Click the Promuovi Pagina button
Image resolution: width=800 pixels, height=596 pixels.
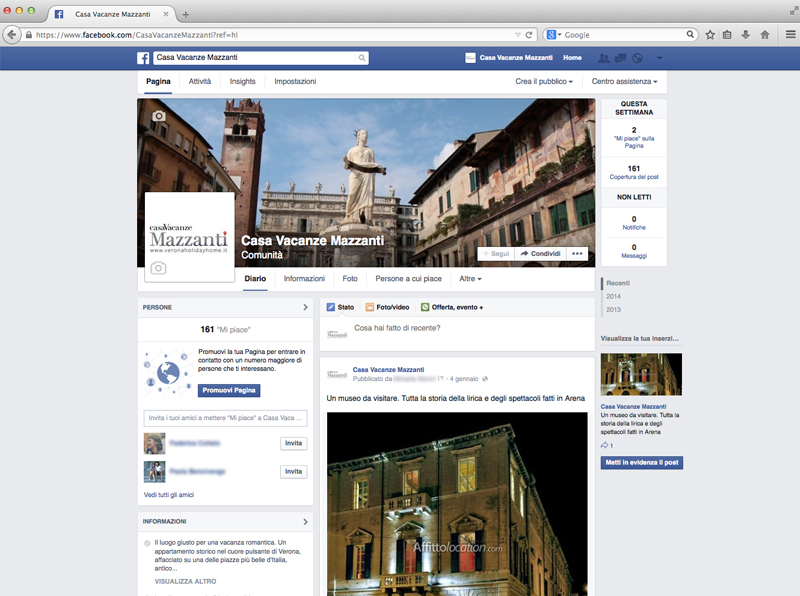click(x=229, y=390)
